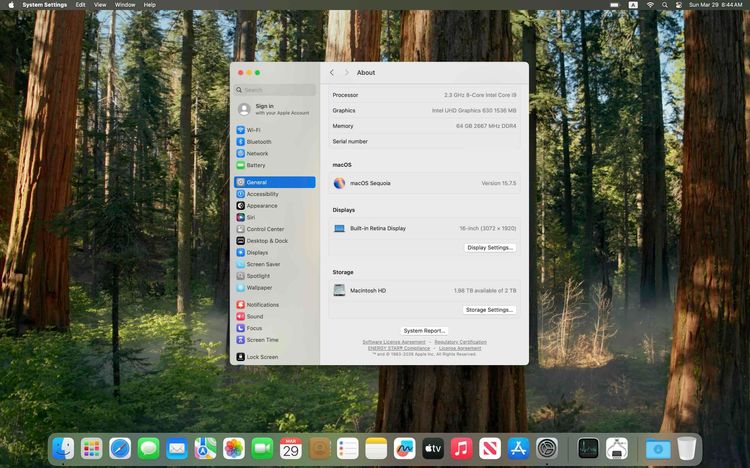Open the System Settings menu
Viewport: 750px width, 468px height.
tap(44, 5)
